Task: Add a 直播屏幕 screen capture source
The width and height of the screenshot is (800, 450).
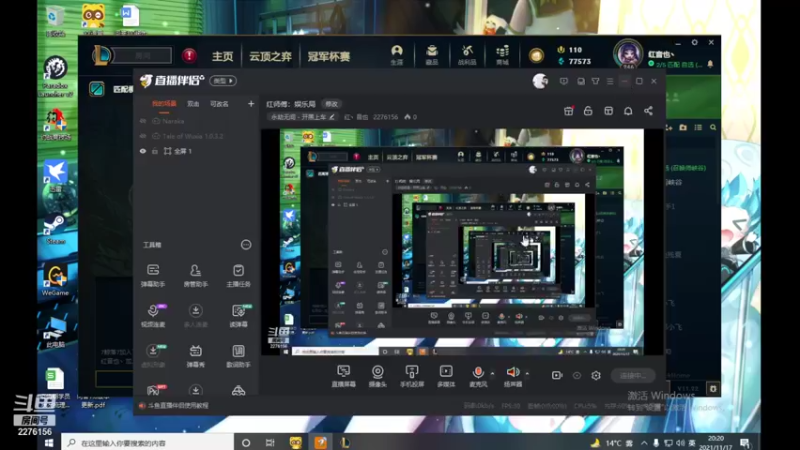Action: click(x=343, y=377)
